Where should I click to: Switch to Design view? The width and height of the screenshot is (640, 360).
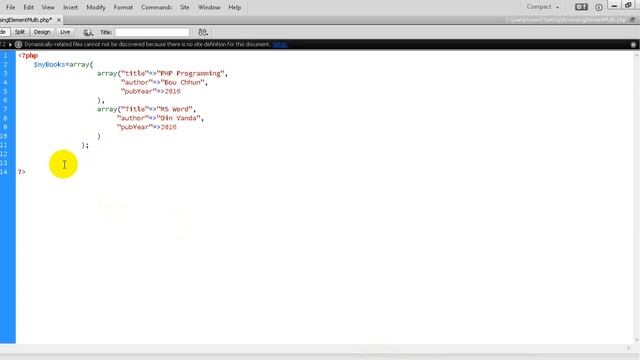click(x=42, y=32)
